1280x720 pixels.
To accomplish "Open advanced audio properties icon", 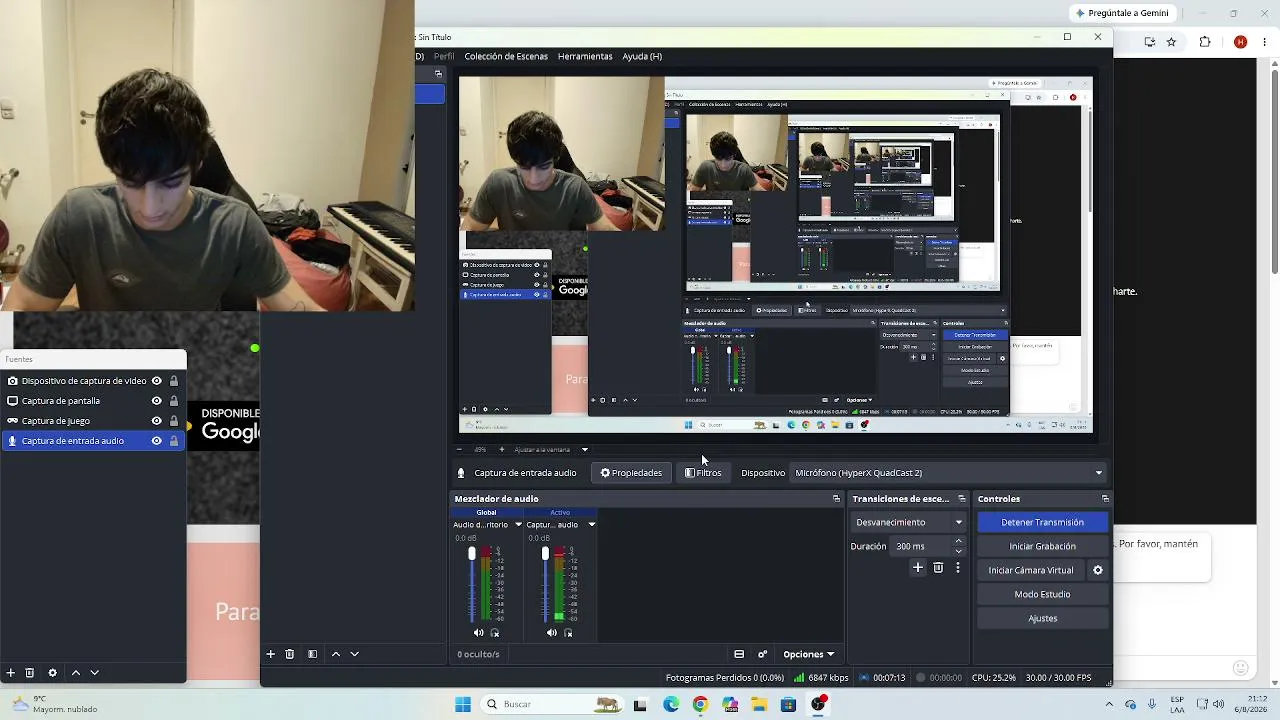I will tap(762, 654).
